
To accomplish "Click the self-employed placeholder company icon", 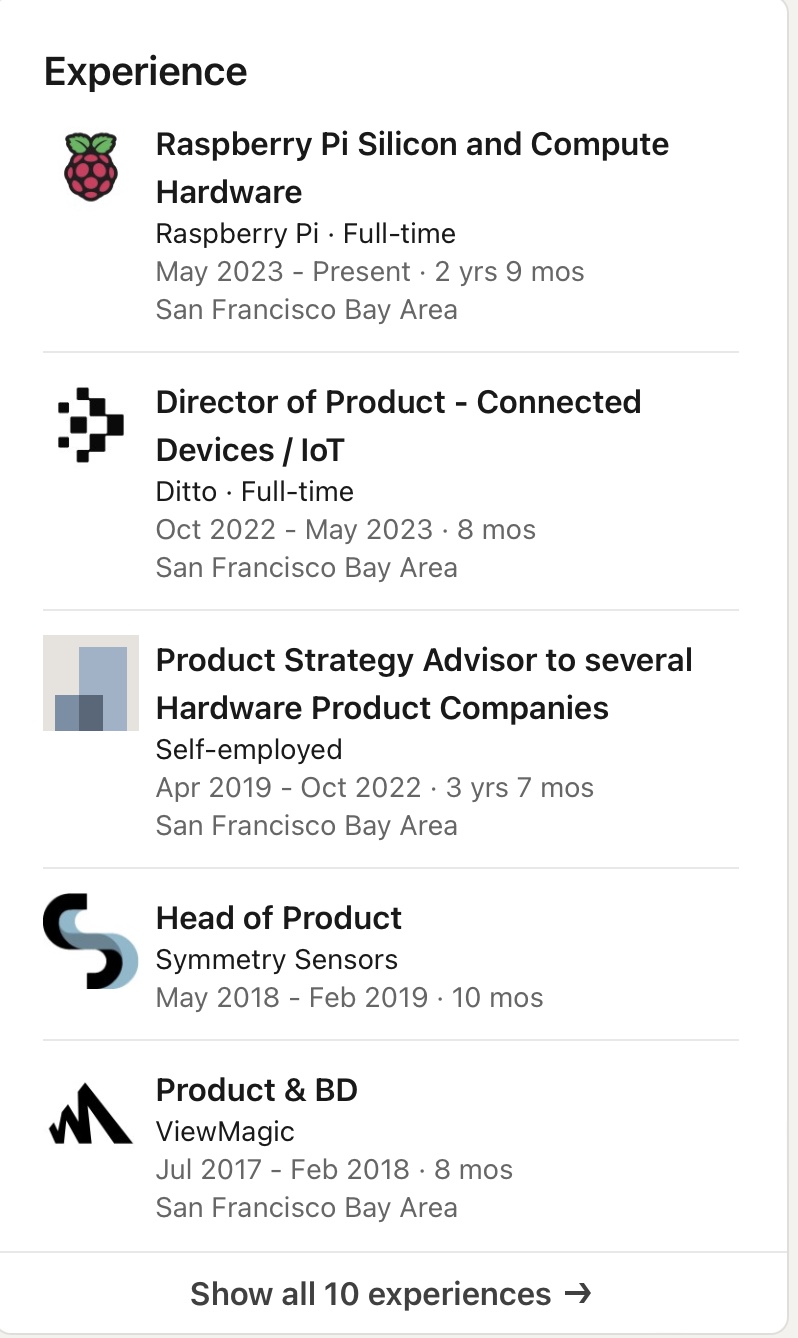I will pyautogui.click(x=91, y=682).
